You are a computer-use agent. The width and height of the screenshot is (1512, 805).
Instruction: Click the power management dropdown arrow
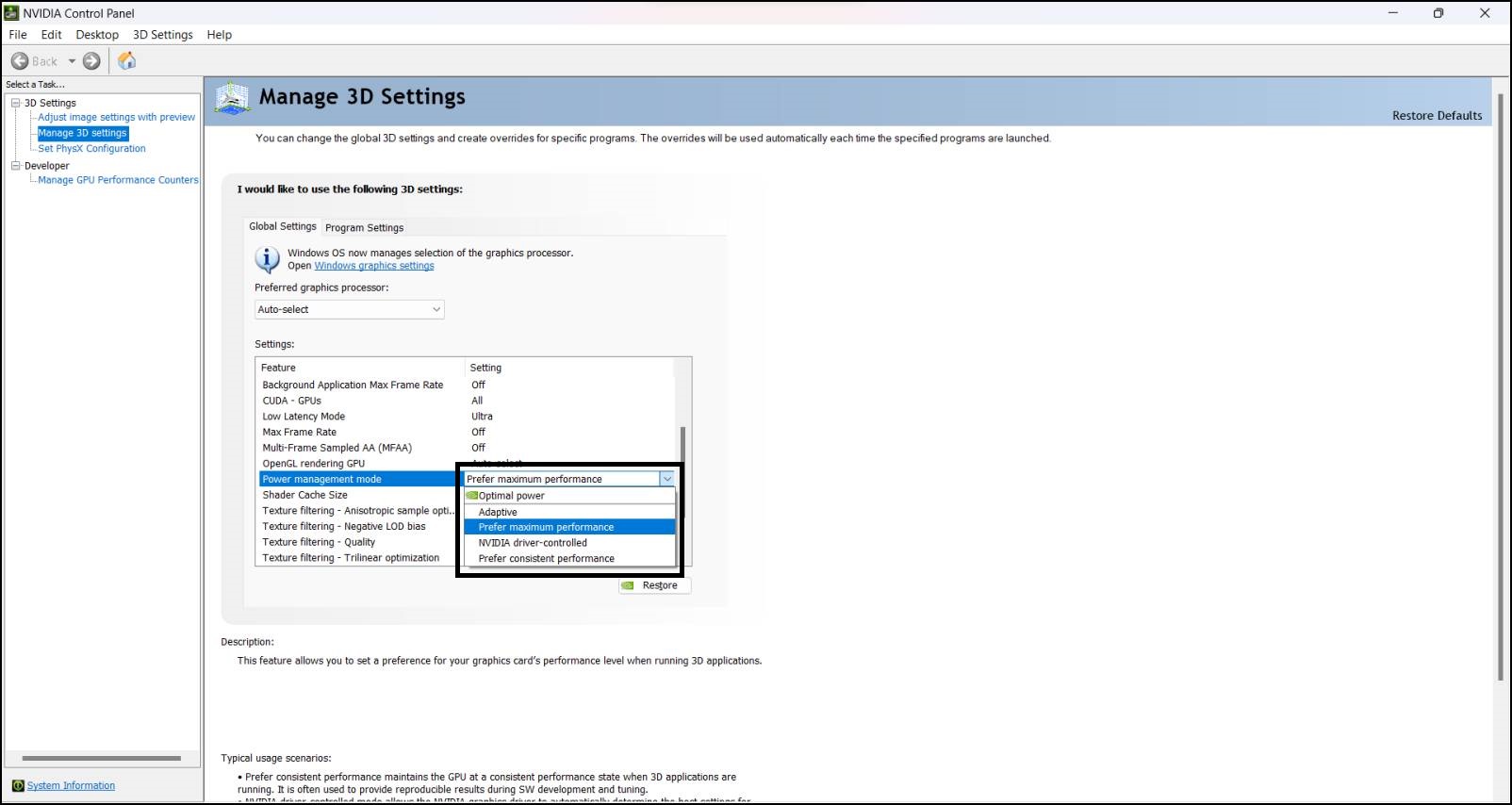point(667,479)
